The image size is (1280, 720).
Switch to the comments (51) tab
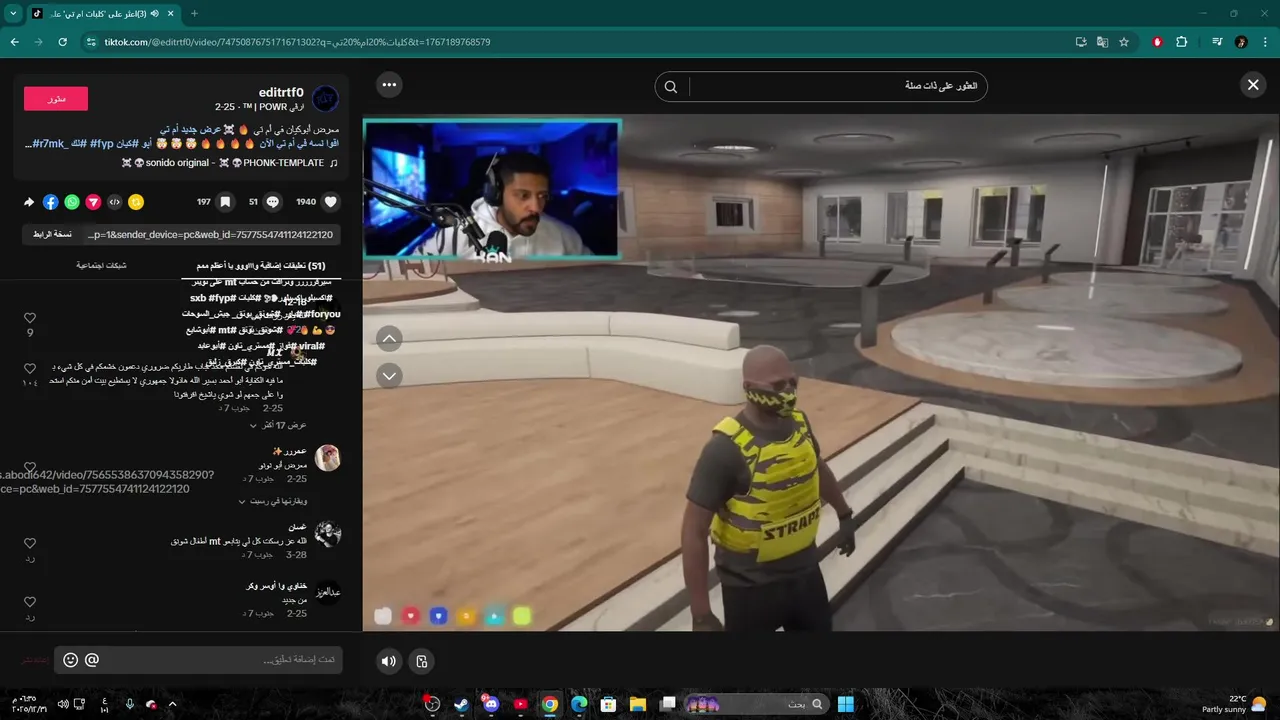[x=261, y=266]
